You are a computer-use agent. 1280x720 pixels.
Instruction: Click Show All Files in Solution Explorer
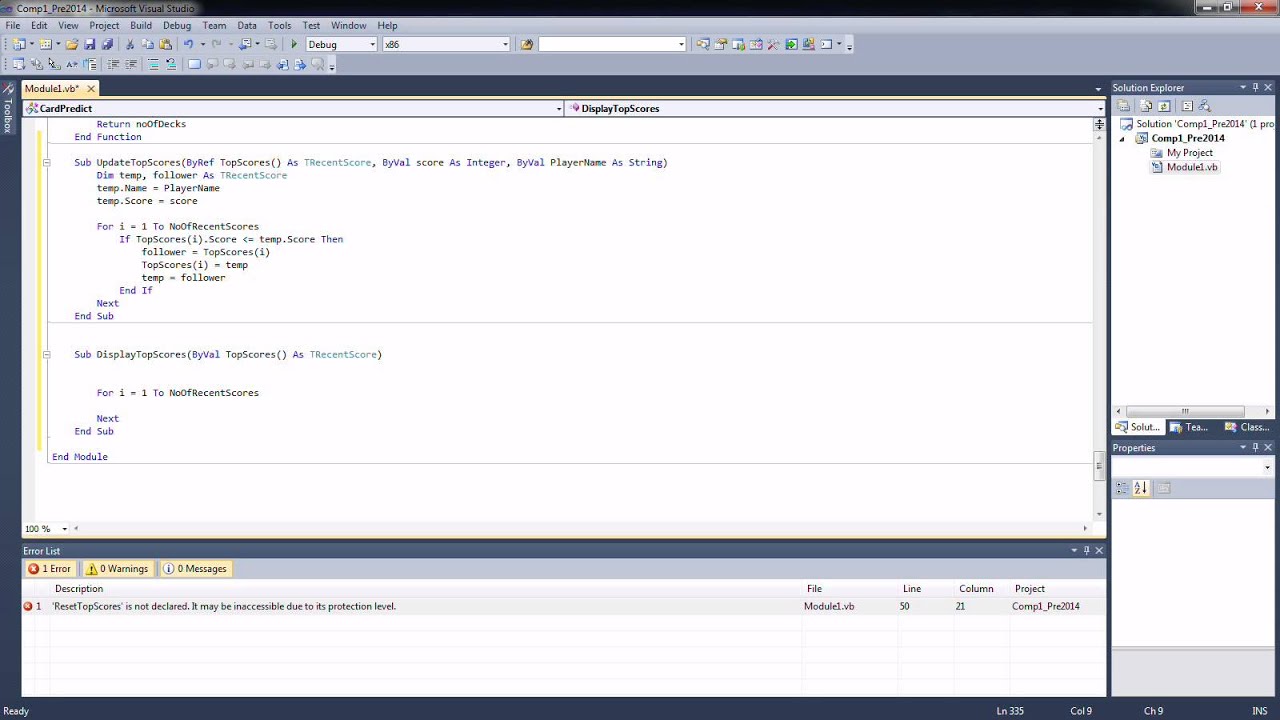pos(1146,105)
